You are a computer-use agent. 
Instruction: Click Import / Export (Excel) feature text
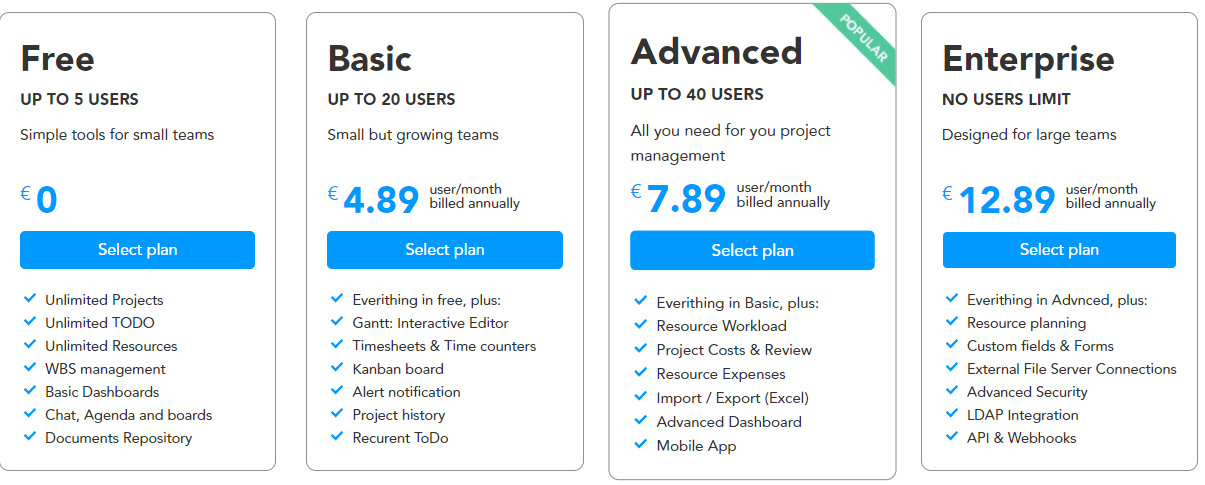[733, 398]
